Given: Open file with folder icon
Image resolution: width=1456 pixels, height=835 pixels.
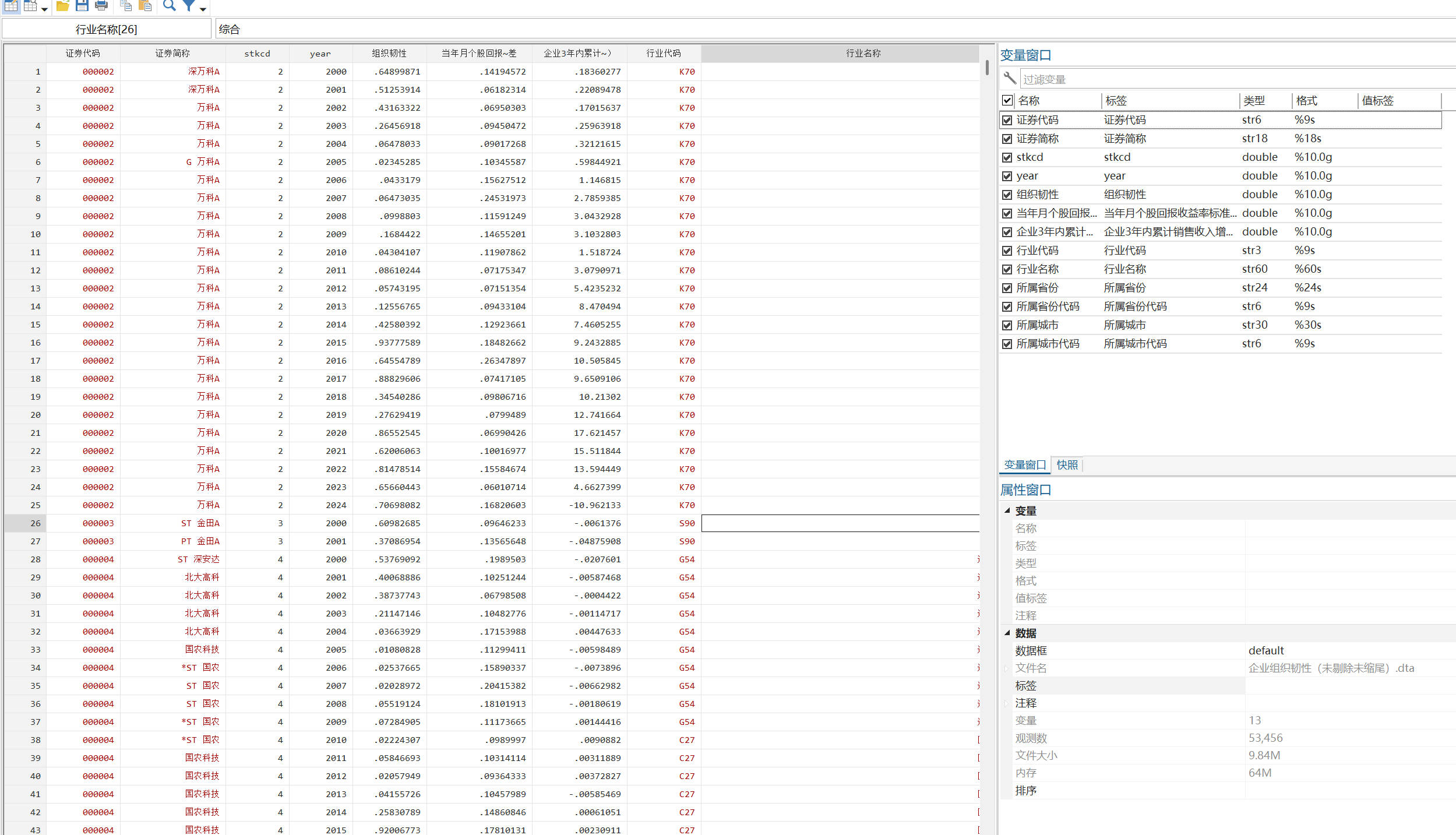Looking at the screenshot, I should [63, 6].
